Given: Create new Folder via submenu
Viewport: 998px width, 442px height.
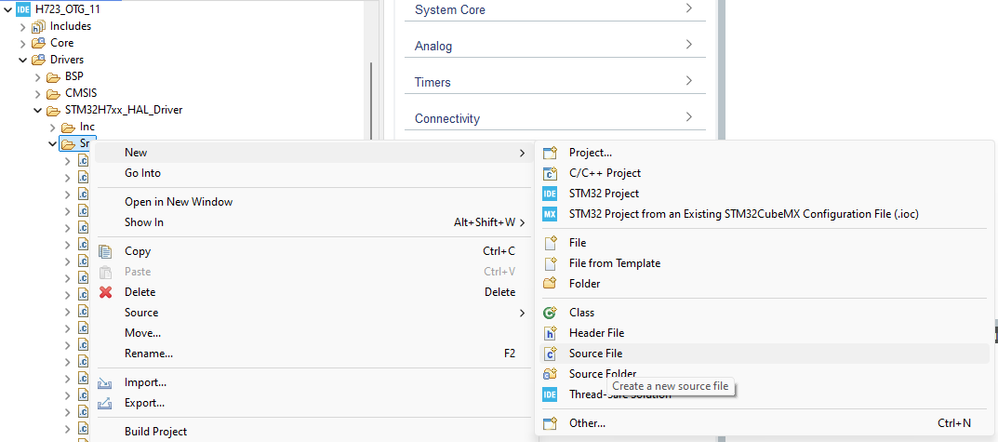Looking at the screenshot, I should 764,283.
